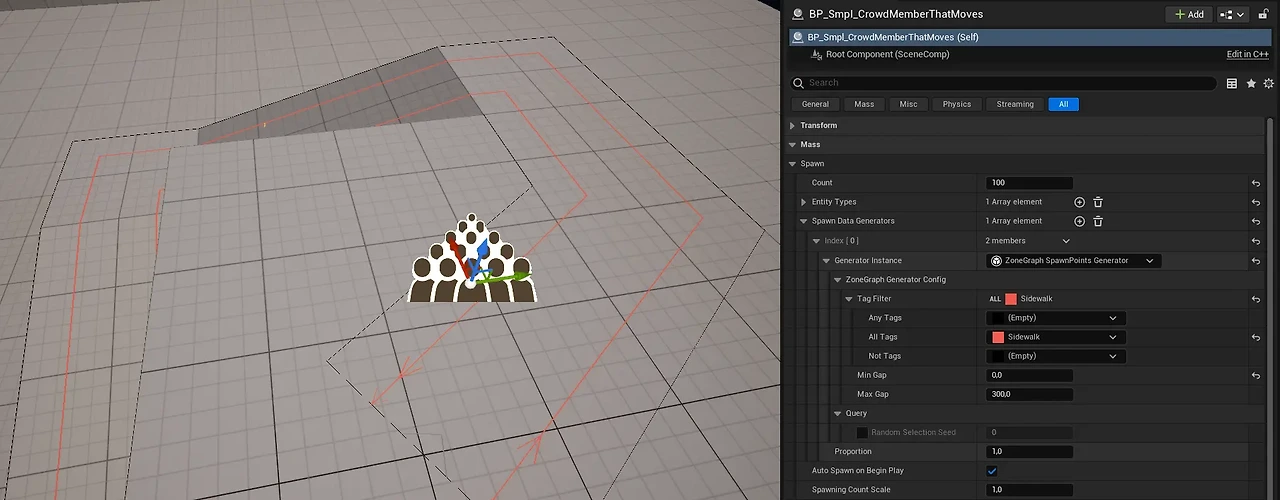Uncheck Auto Spawn on Begin Play
This screenshot has width=1280, height=500.
pyautogui.click(x=992, y=471)
